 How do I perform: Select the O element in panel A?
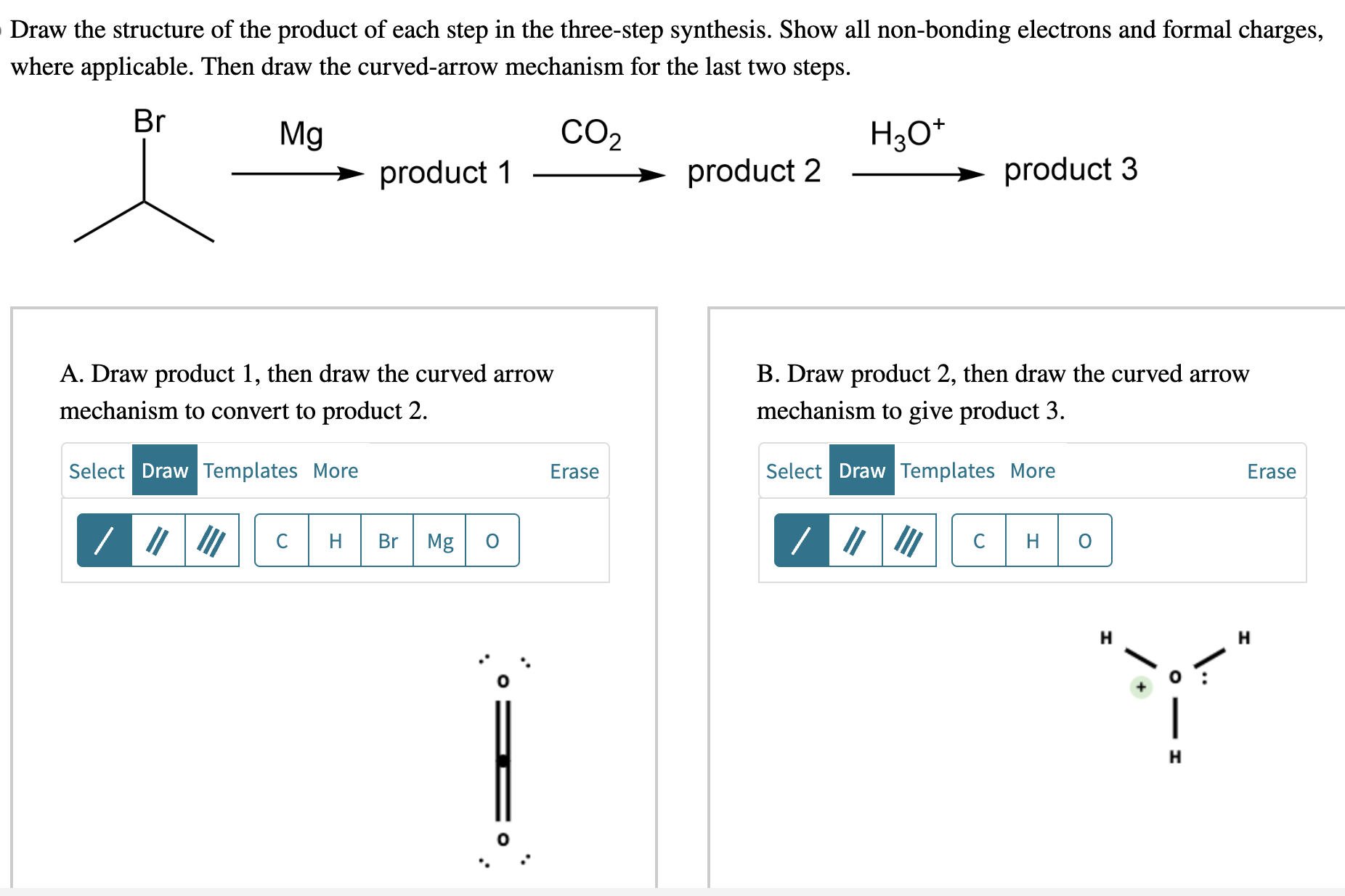tap(492, 540)
